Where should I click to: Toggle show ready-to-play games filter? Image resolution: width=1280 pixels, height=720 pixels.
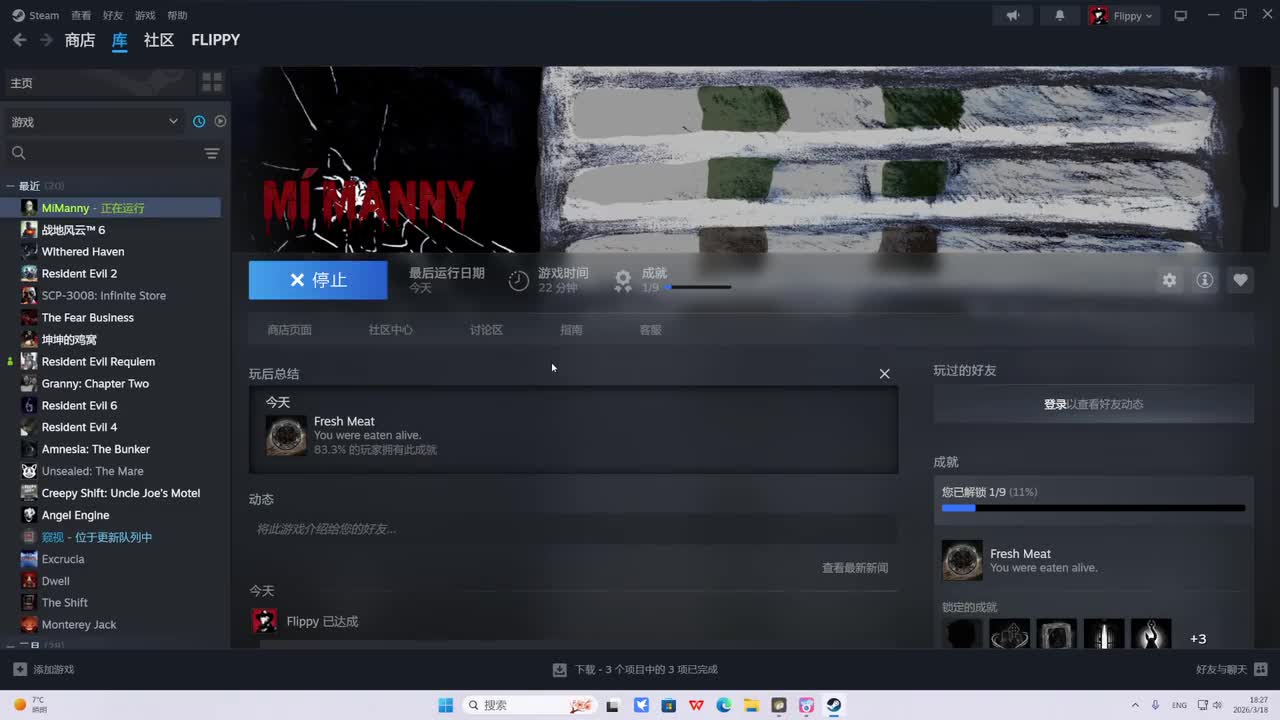tap(220, 121)
